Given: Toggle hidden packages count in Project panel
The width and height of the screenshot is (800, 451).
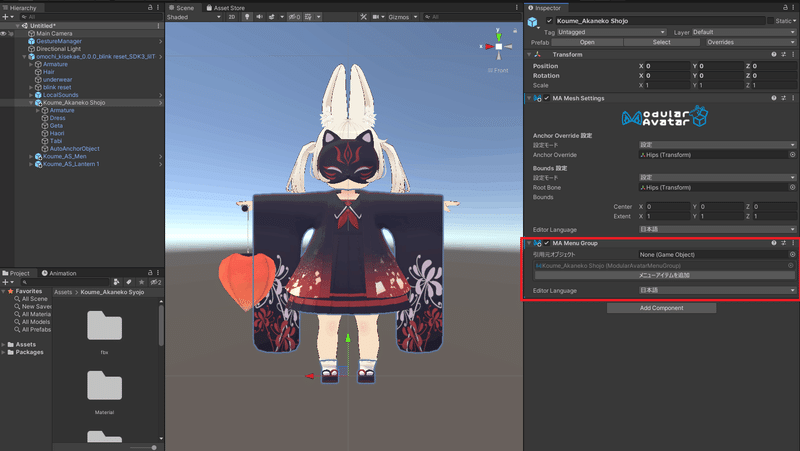Looking at the screenshot, I should [x=156, y=282].
